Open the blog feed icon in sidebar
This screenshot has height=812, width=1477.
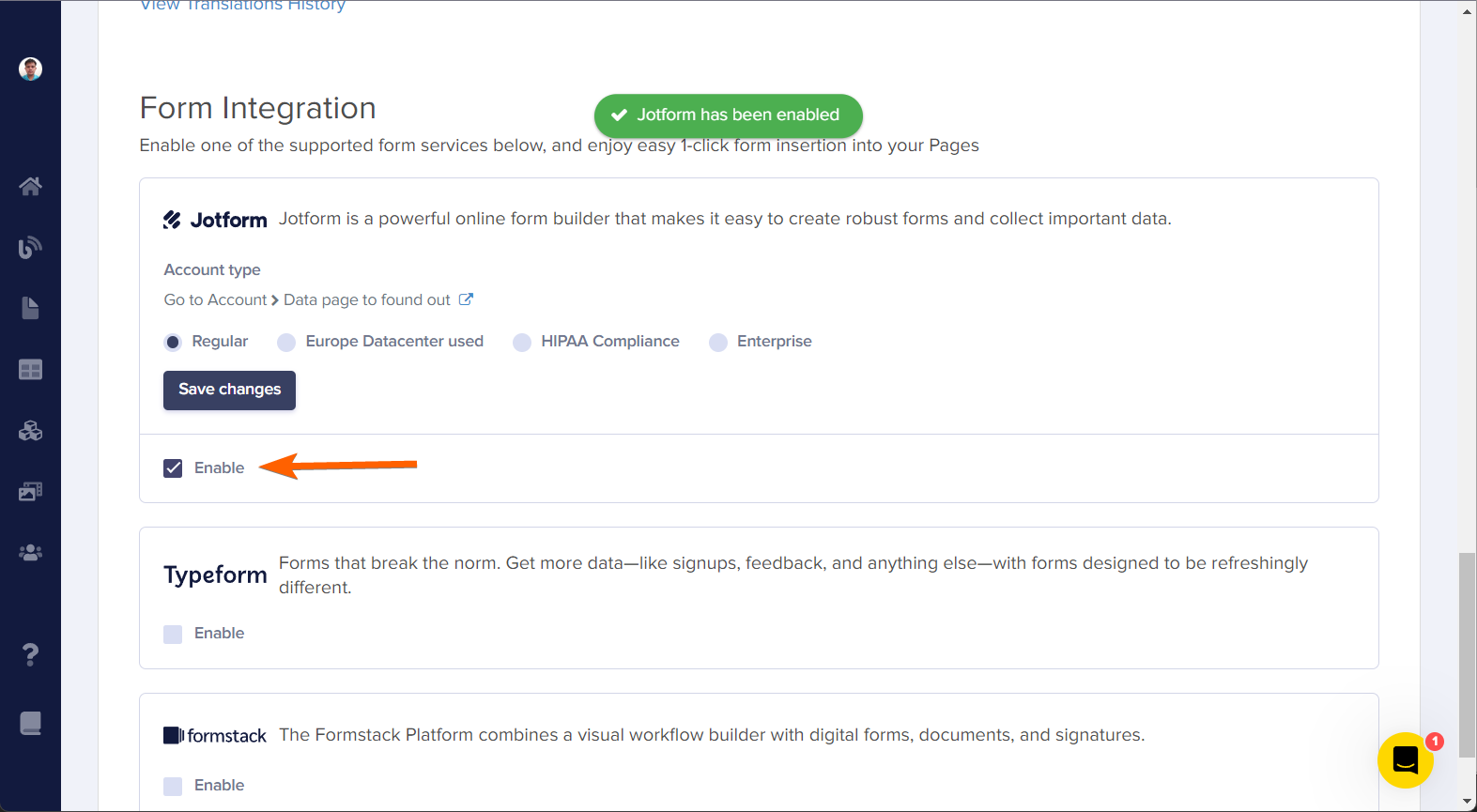[x=30, y=247]
